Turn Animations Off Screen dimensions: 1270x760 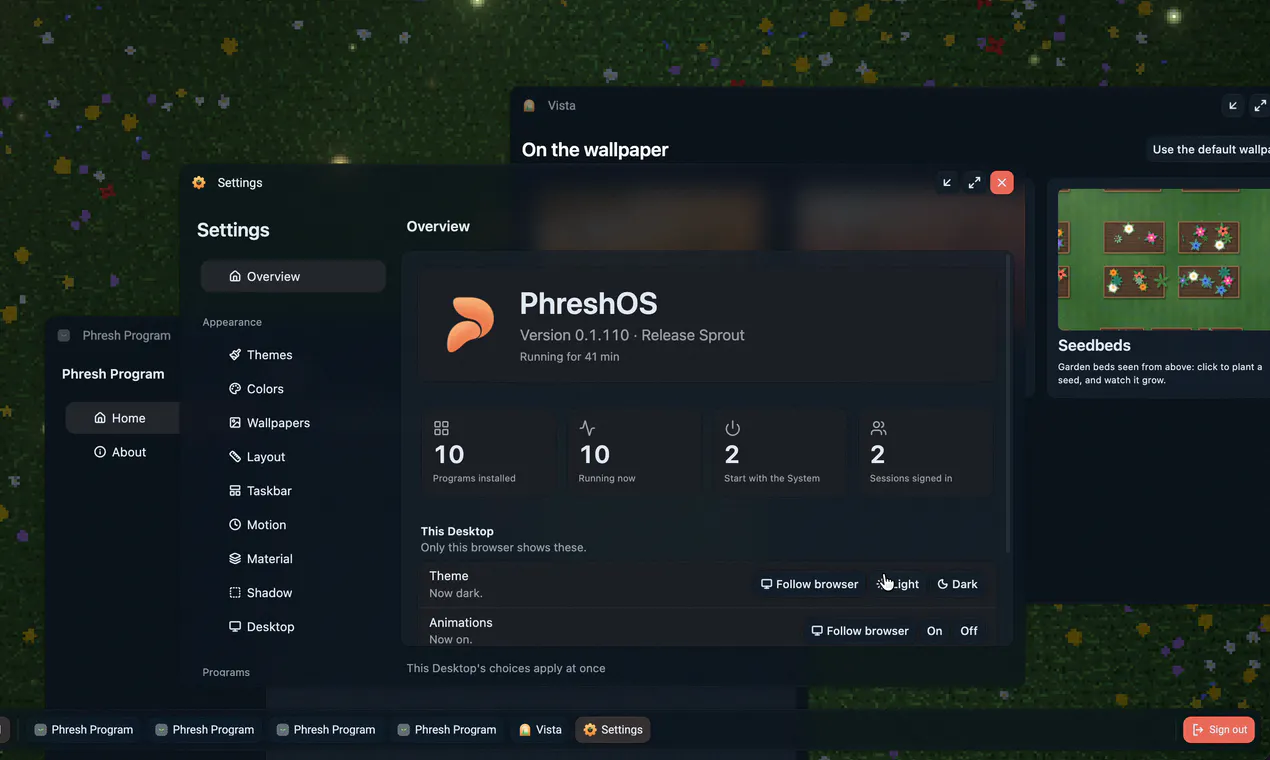tap(969, 631)
